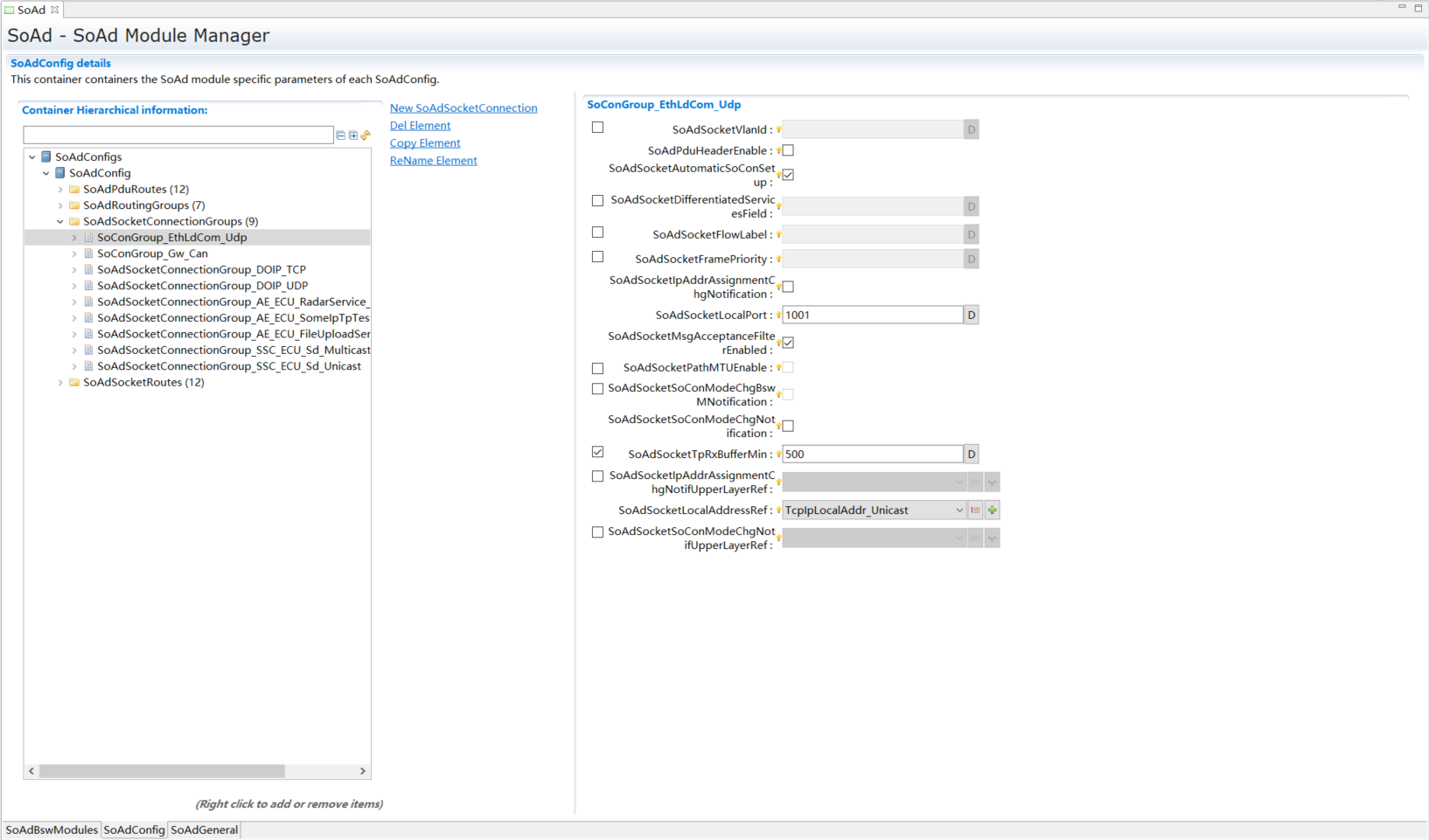Click the refresh tree icon beside filter

pyautogui.click(x=366, y=135)
